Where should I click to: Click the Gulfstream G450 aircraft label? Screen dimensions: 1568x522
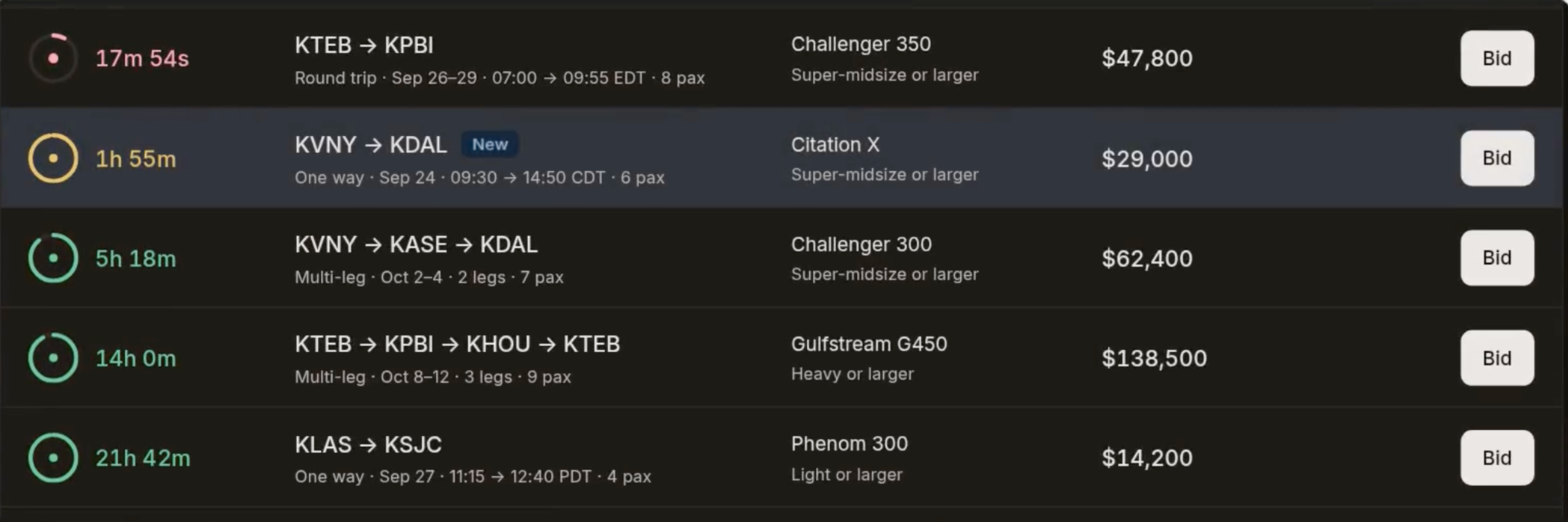[869, 344]
